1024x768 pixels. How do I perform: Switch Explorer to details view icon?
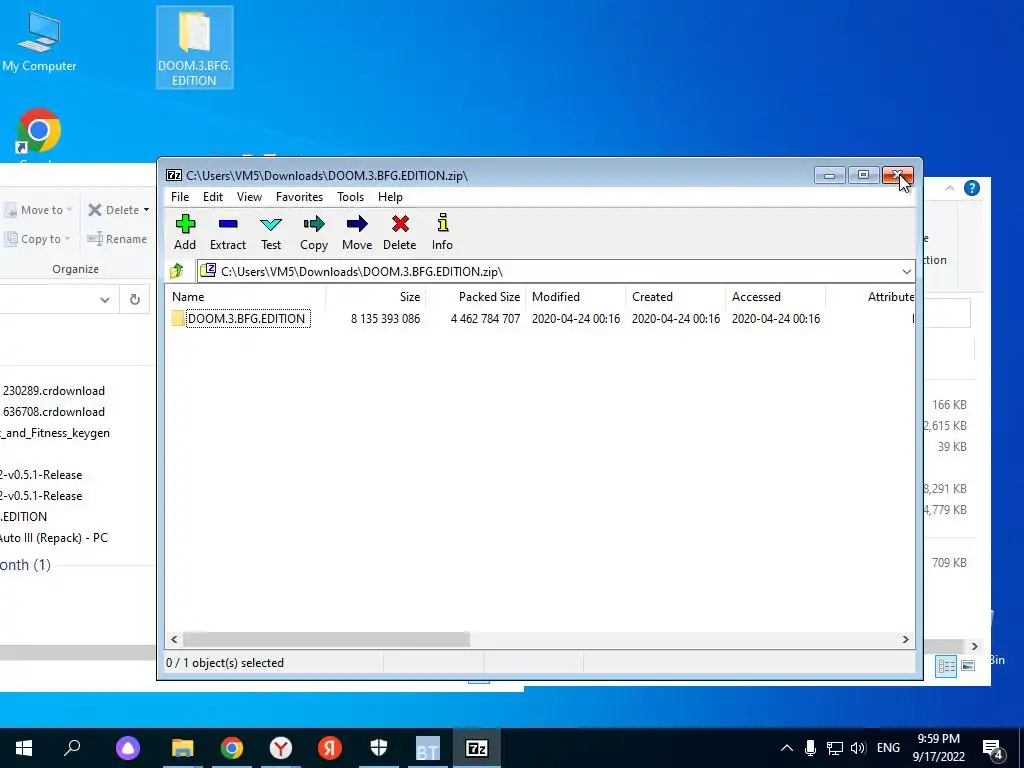point(946,666)
